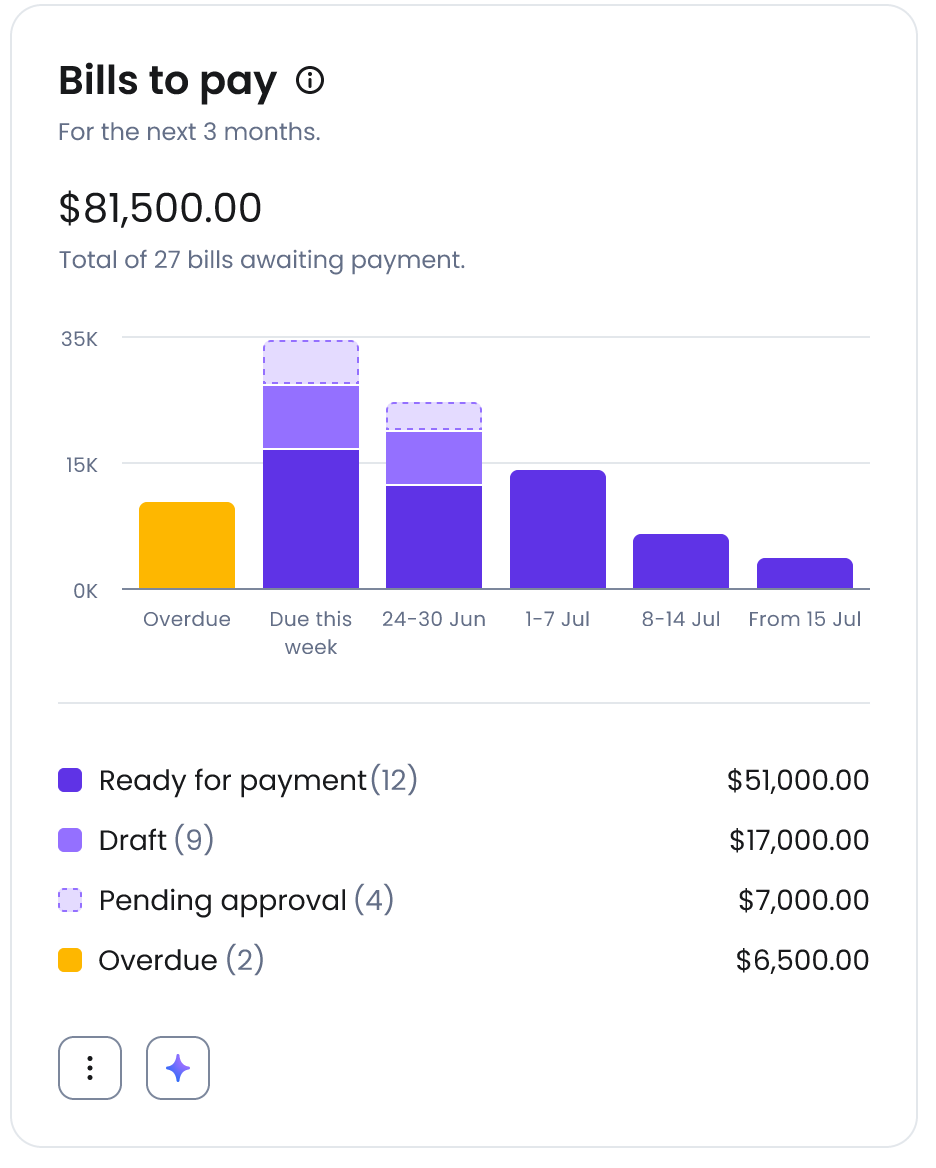The image size is (936, 1168).
Task: Click the Overdue (2) legend label
Action: point(181,960)
